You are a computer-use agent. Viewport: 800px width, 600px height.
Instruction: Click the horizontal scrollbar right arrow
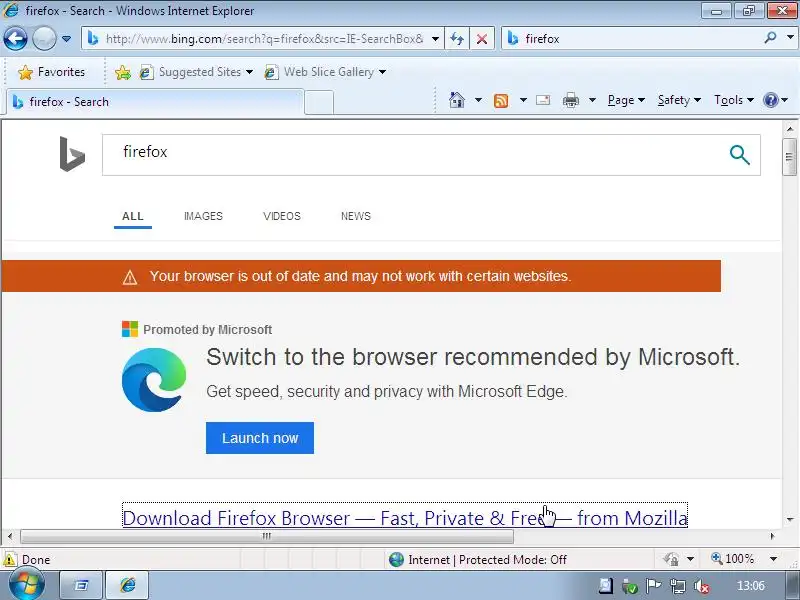[772, 536]
